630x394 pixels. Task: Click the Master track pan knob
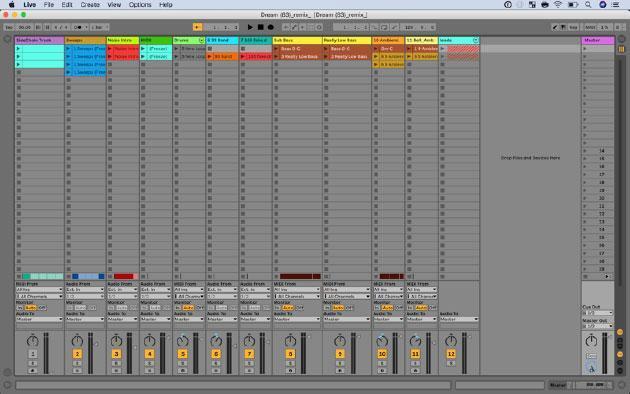591,341
